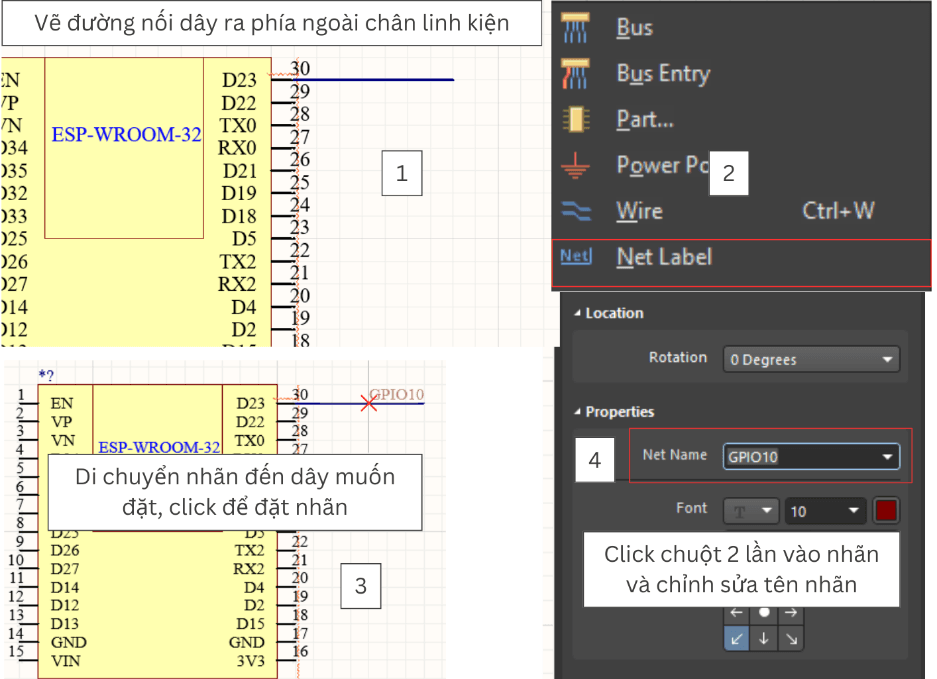Viewport: 937px width, 679px height.
Task: Click the Bus icon in the Place menu
Action: point(576,28)
